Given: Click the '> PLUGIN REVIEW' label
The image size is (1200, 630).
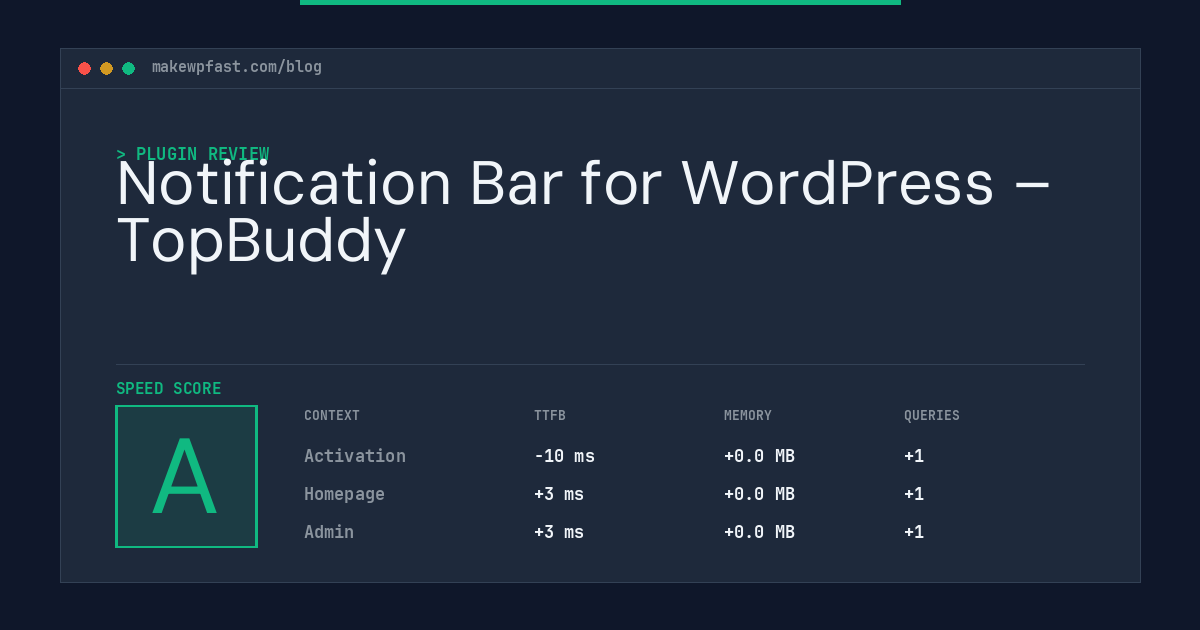Looking at the screenshot, I should [x=193, y=154].
